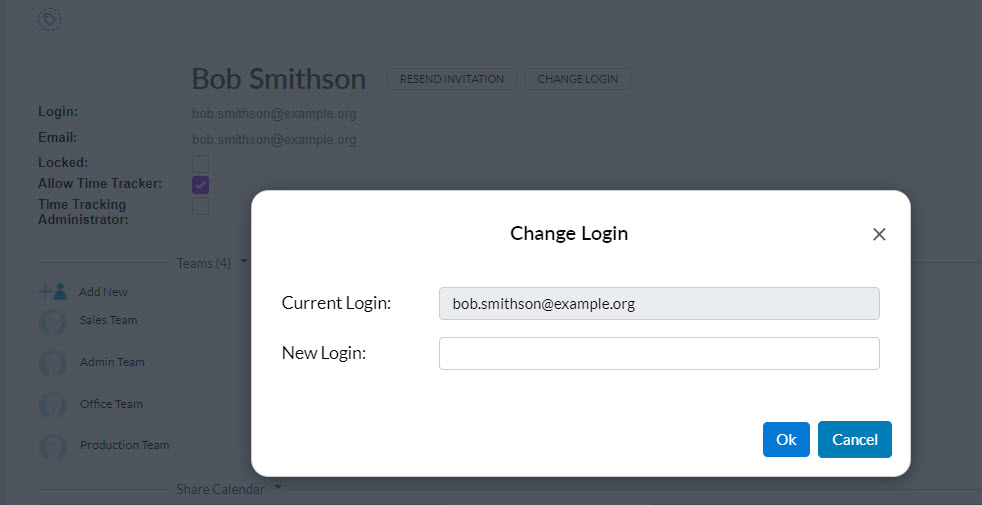Click the Current Login field
982x505 pixels.
pos(659,304)
